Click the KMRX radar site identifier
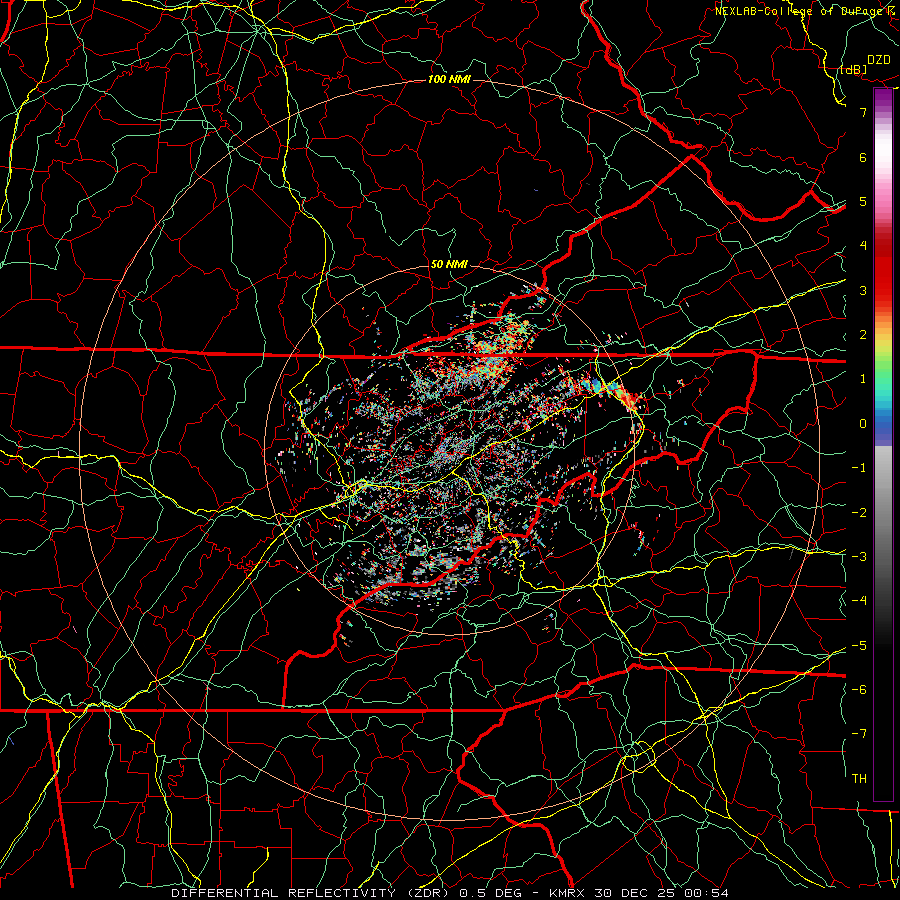Screen dimensions: 900x900 coord(567,893)
